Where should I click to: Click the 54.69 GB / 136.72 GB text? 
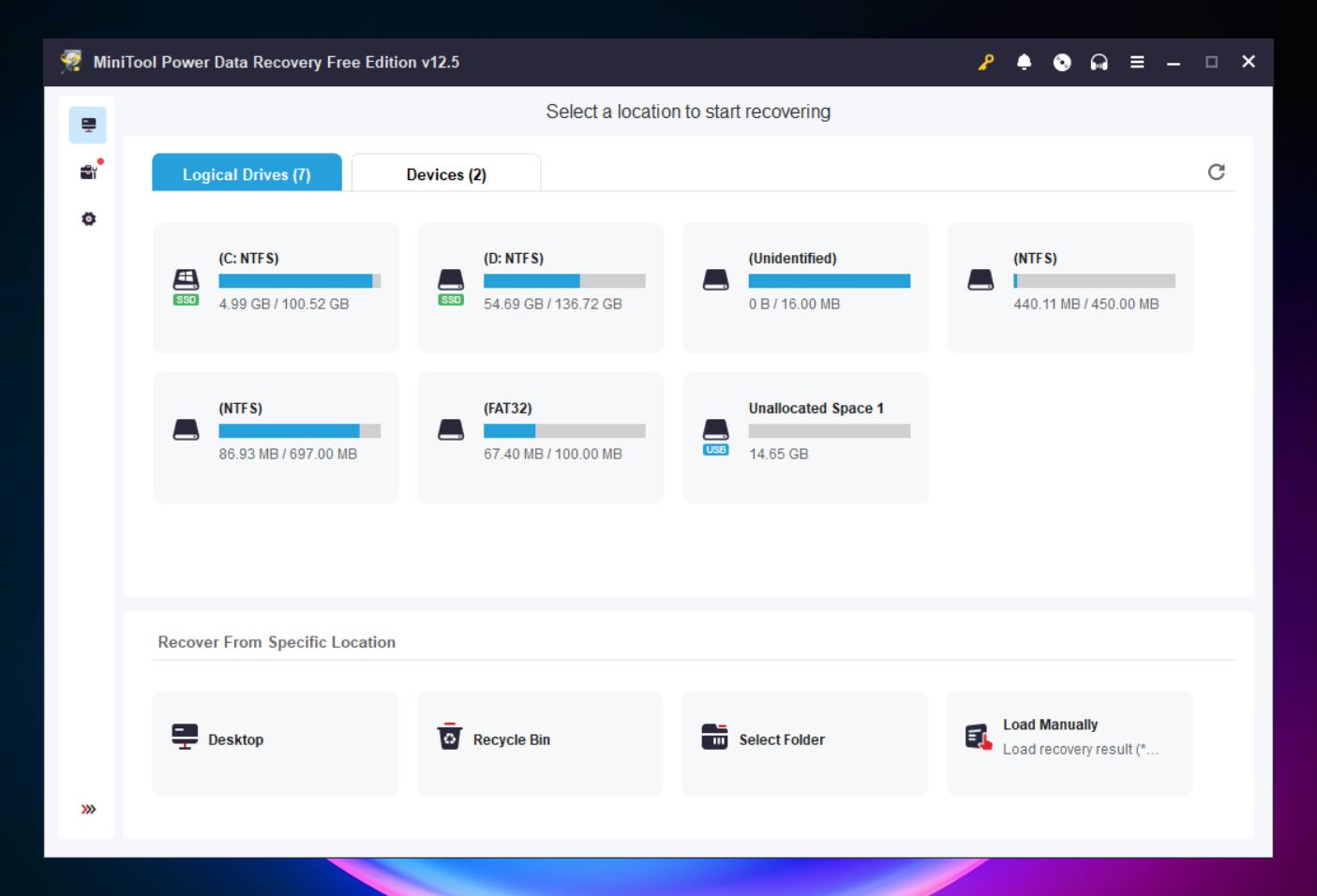point(553,304)
